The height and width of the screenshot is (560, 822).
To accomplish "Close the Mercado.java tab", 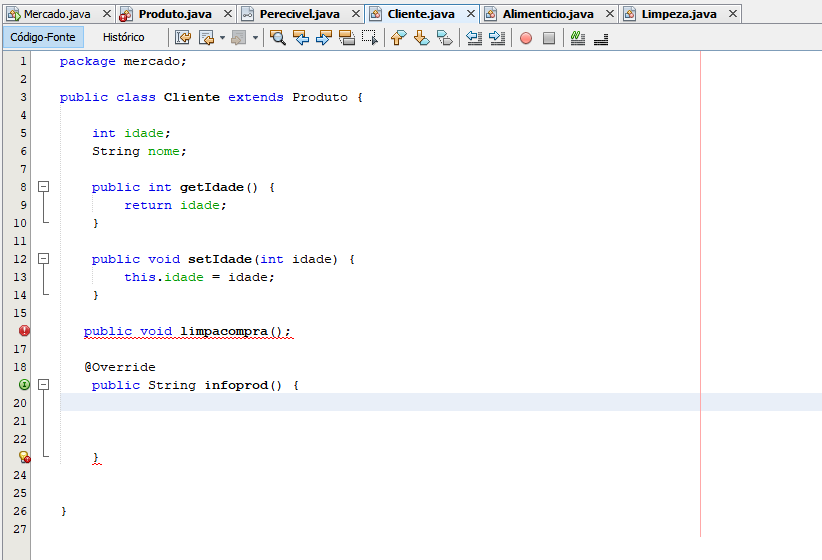I will pyautogui.click(x=106, y=14).
